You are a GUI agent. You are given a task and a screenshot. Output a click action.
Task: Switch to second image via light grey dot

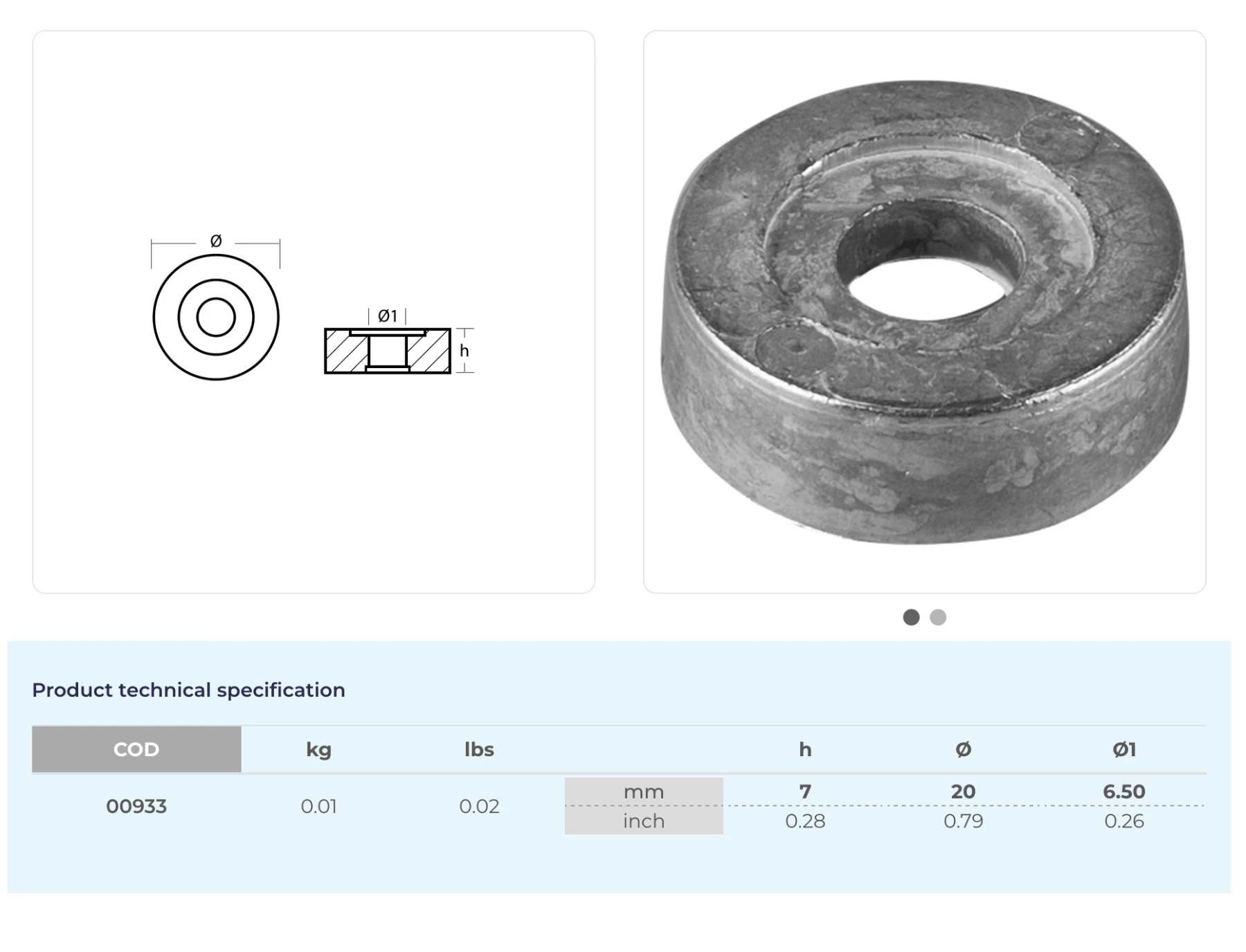point(938,617)
